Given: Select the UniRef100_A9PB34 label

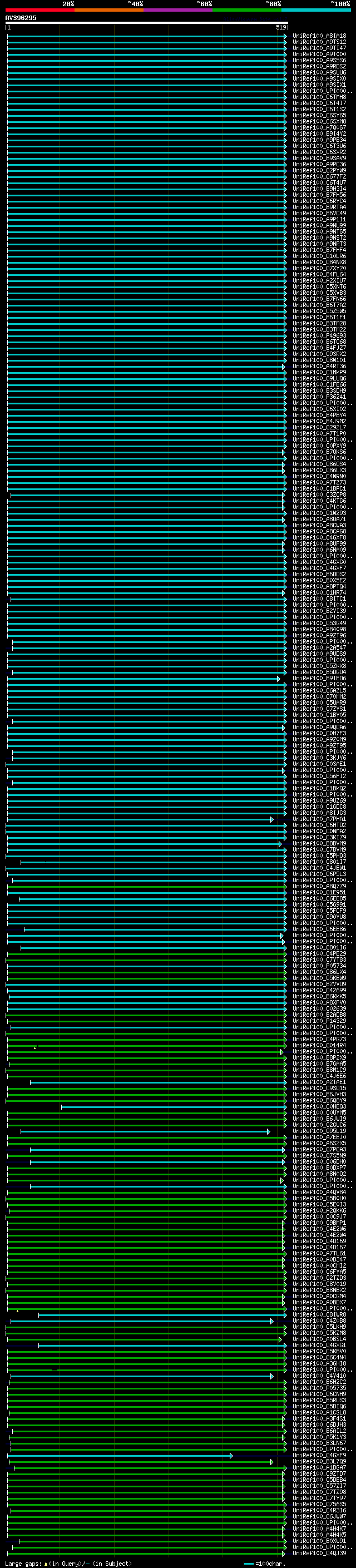Looking at the screenshot, I should (x=319, y=140).
